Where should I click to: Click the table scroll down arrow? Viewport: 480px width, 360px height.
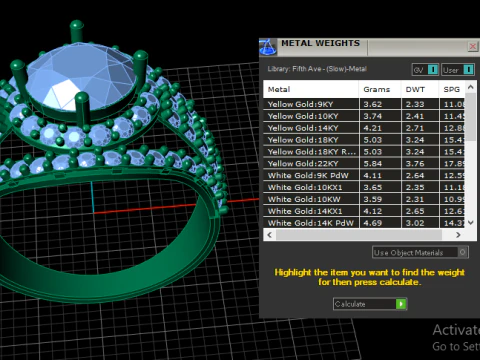tap(471, 223)
